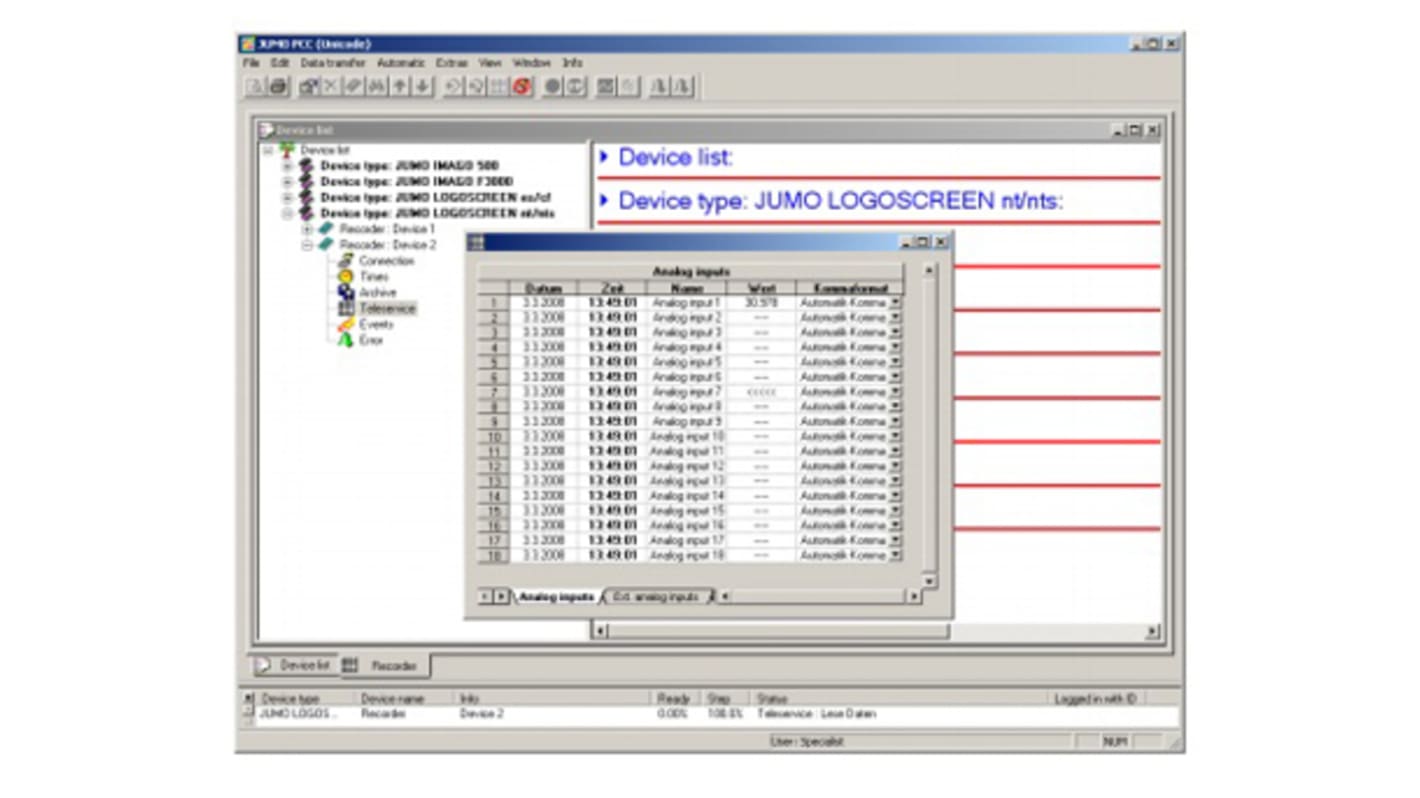
Task: Switch to the Ext. analog inputs tab
Action: pyautogui.click(x=656, y=597)
